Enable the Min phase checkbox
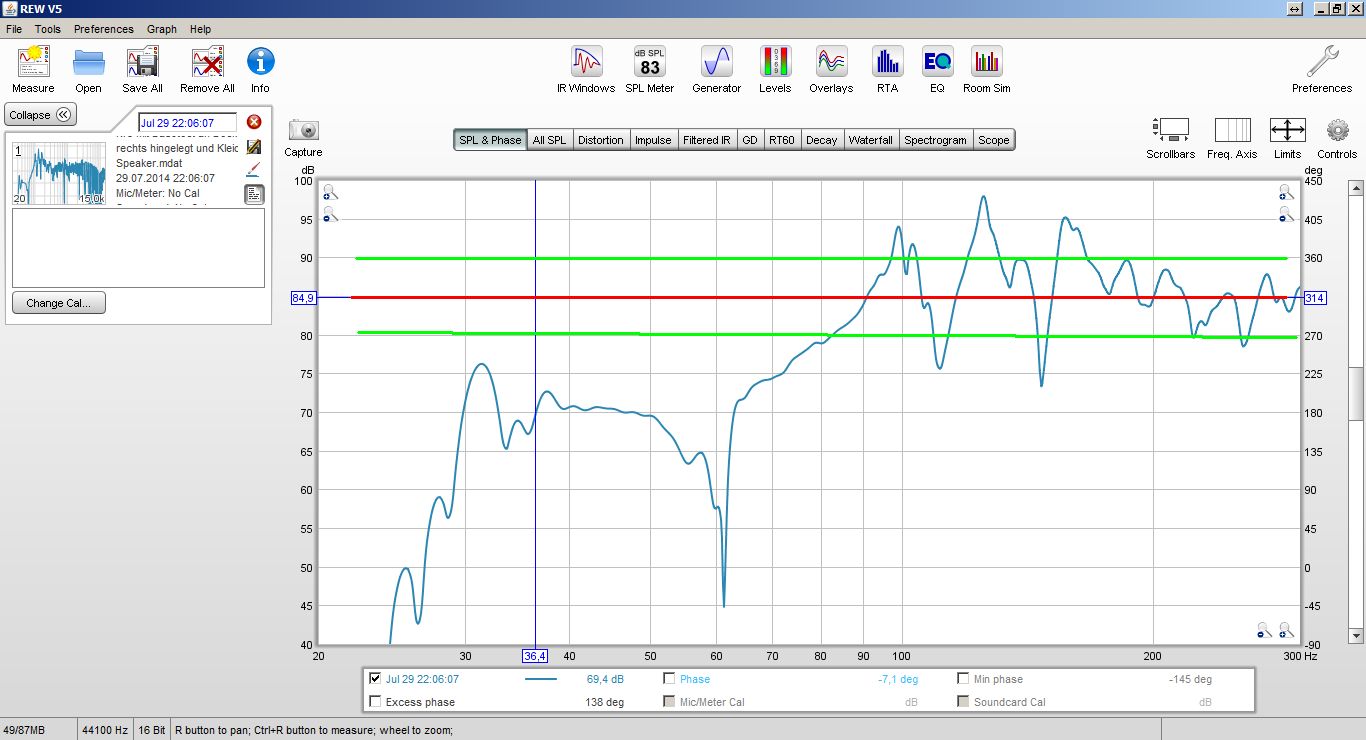The image size is (1366, 740). (x=963, y=679)
